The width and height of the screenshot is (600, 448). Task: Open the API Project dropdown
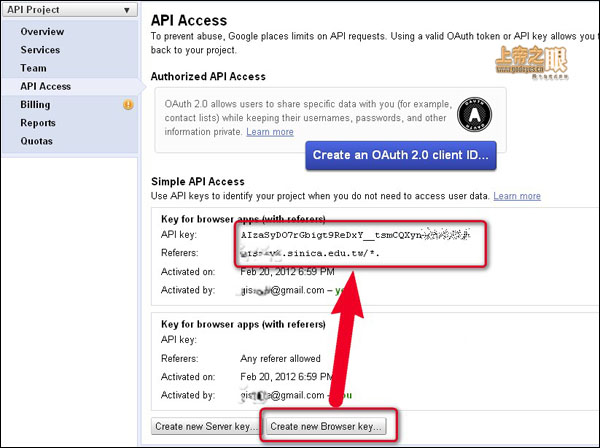click(70, 10)
